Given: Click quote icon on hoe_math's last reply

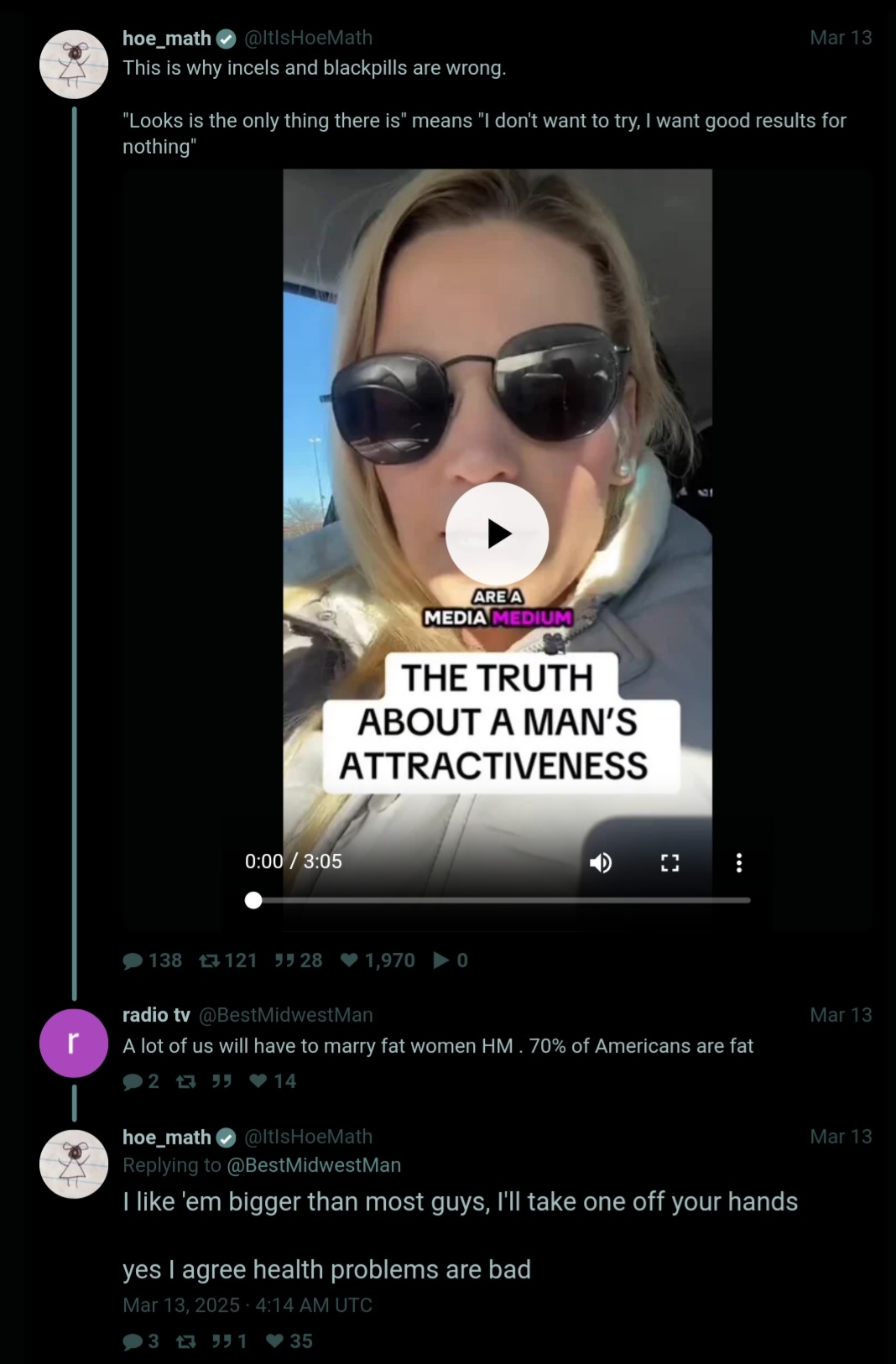Looking at the screenshot, I should point(222,1341).
